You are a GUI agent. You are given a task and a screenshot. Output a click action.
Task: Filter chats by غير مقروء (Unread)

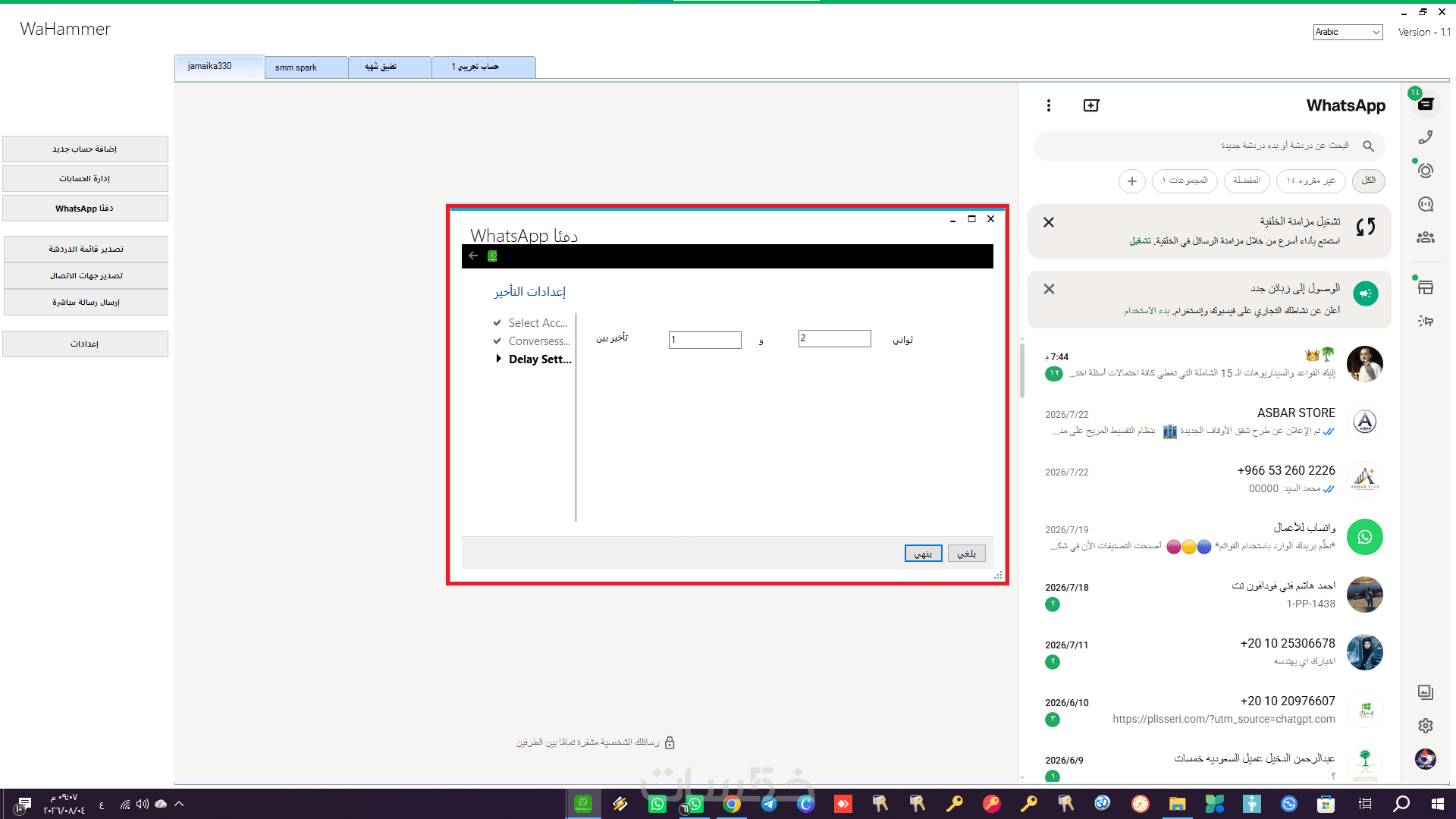(x=1311, y=180)
